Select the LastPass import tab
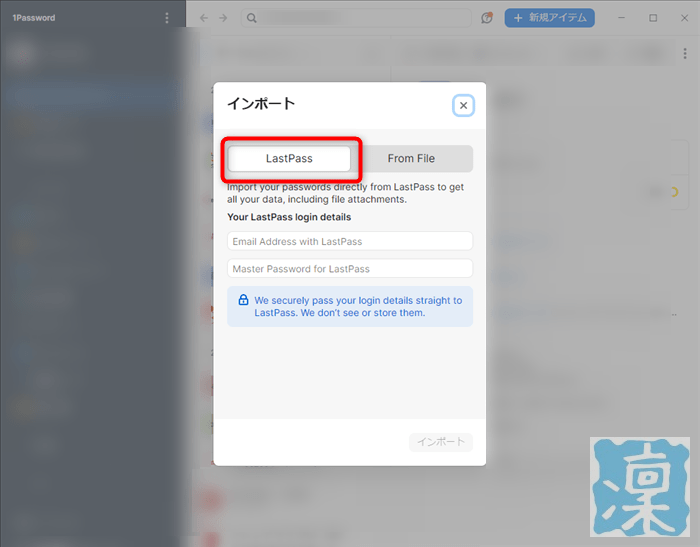This screenshot has width=700, height=547. tap(289, 159)
